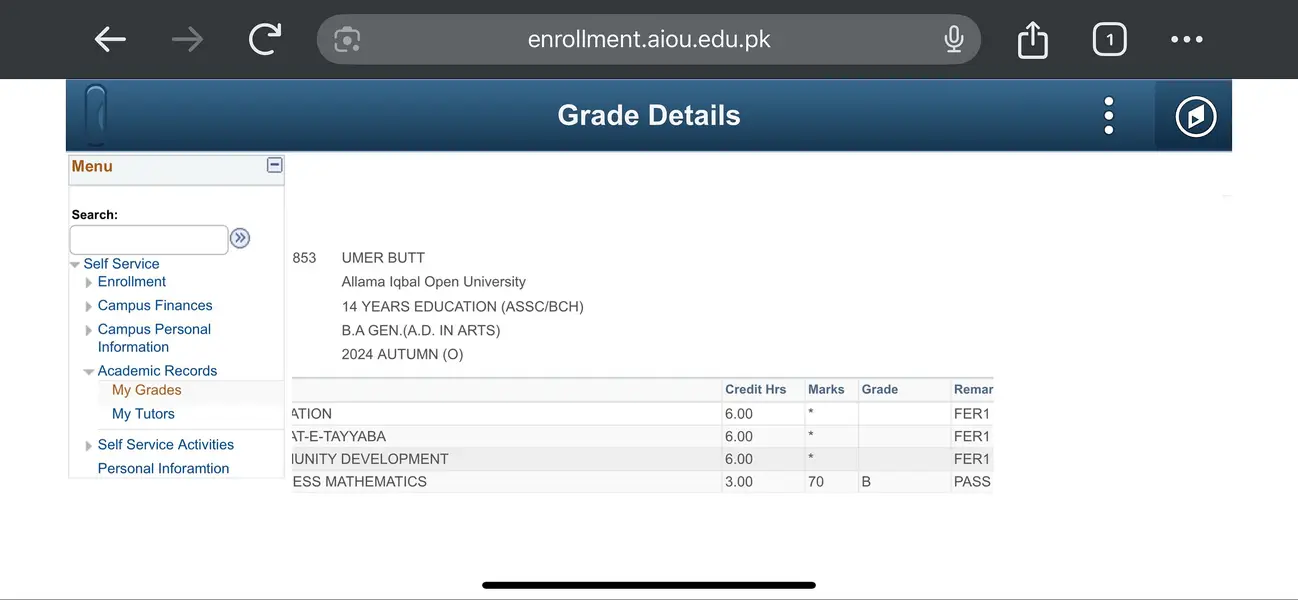Open the Personal Inforamtion link
The image size is (1298, 600).
[x=163, y=468]
